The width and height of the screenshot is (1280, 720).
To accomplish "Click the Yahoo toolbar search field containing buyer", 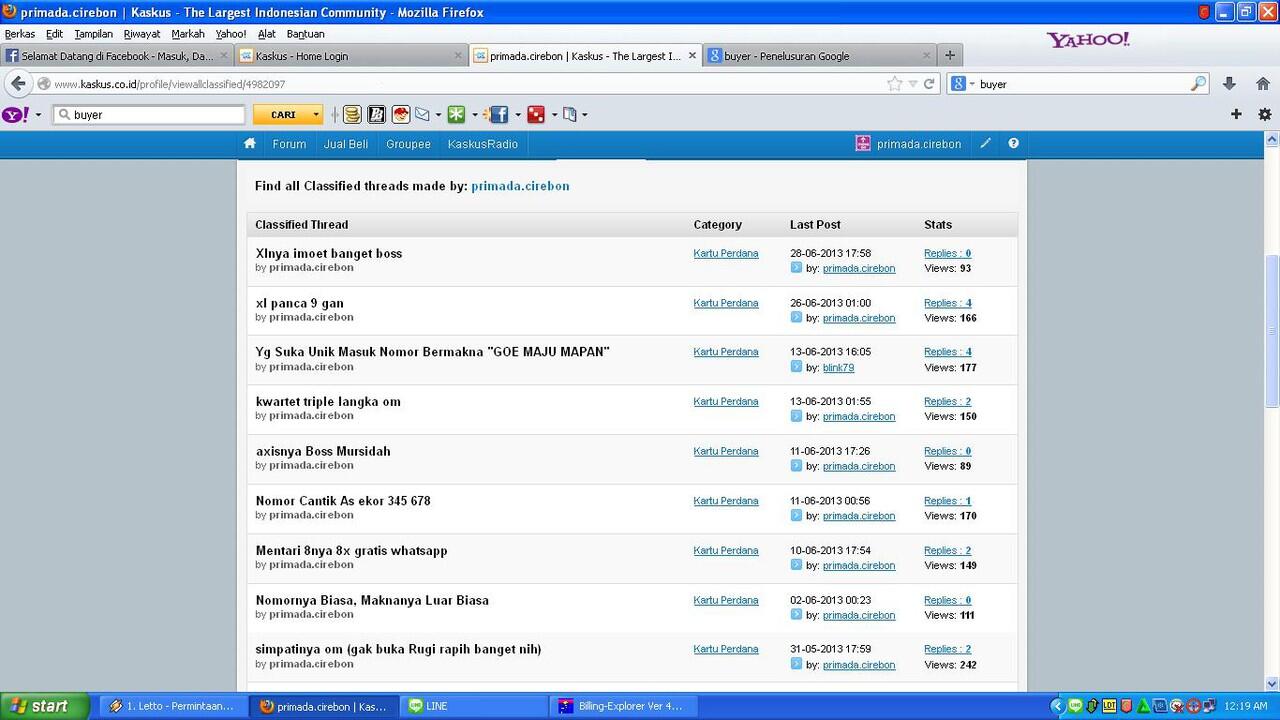I will coord(150,115).
